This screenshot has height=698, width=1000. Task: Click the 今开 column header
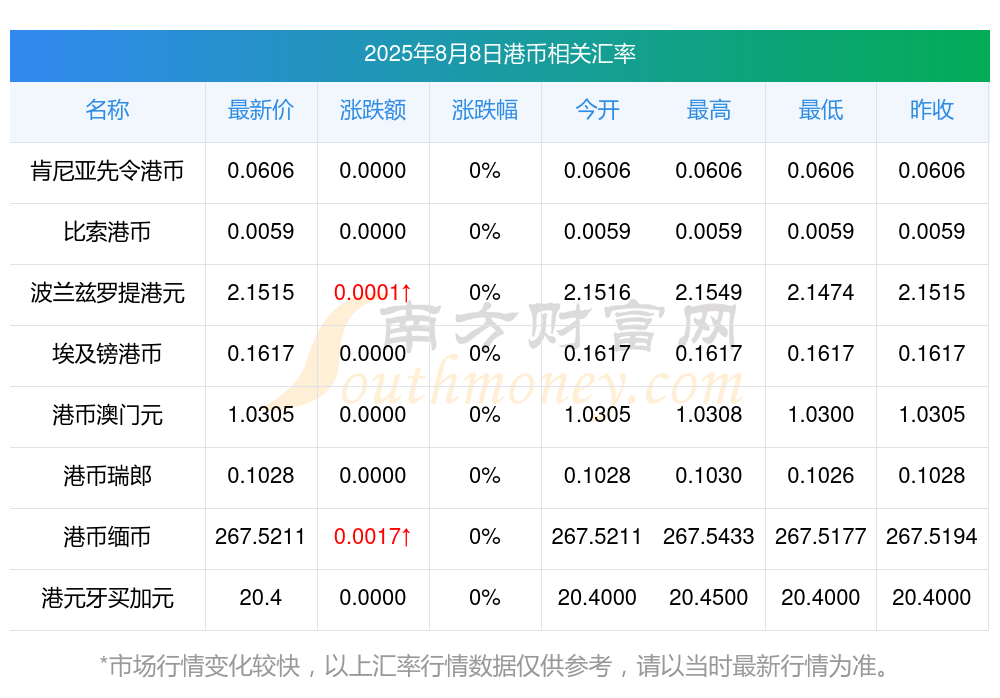[597, 110]
